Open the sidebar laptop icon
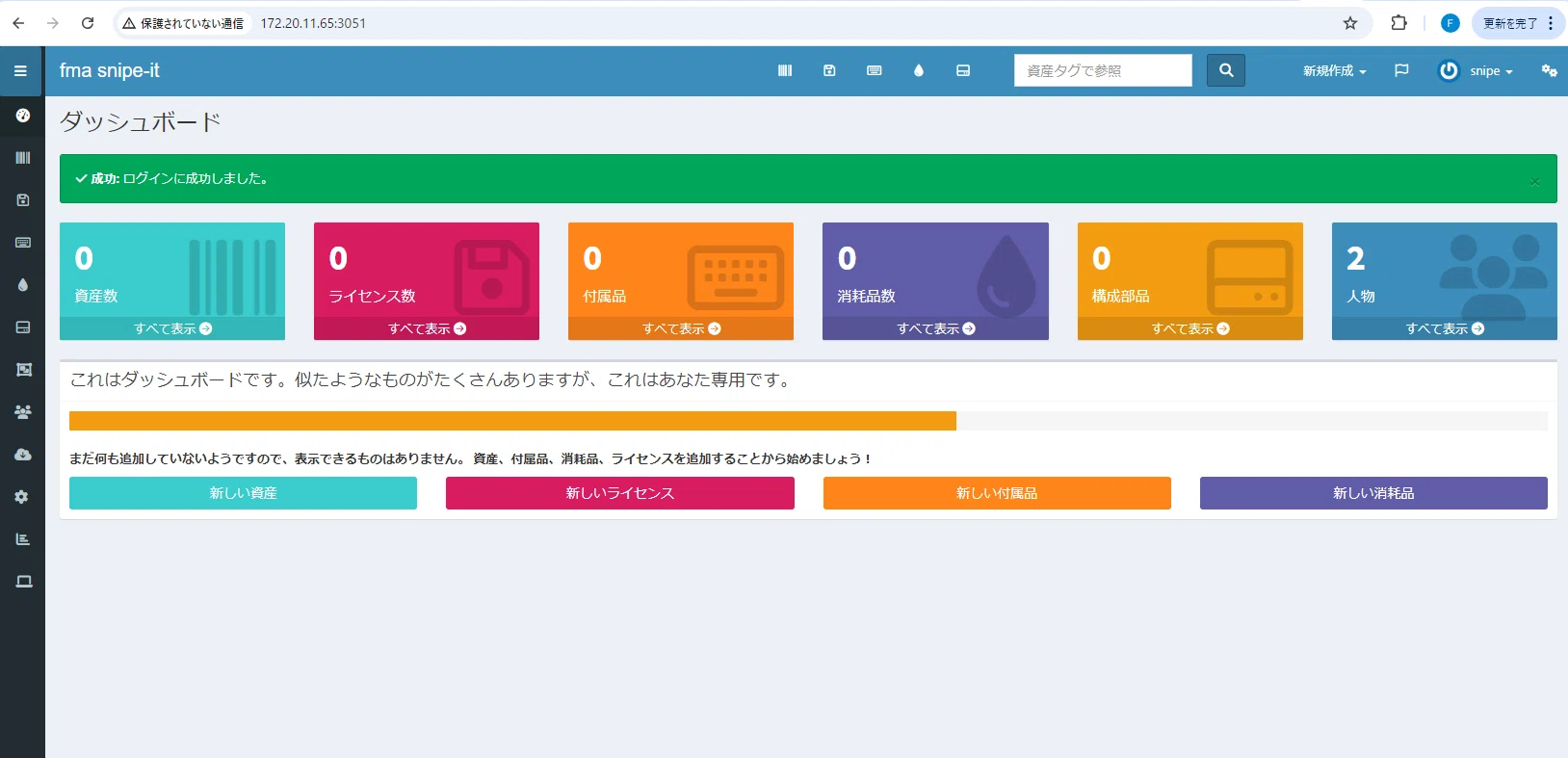1568x758 pixels. tap(24, 582)
